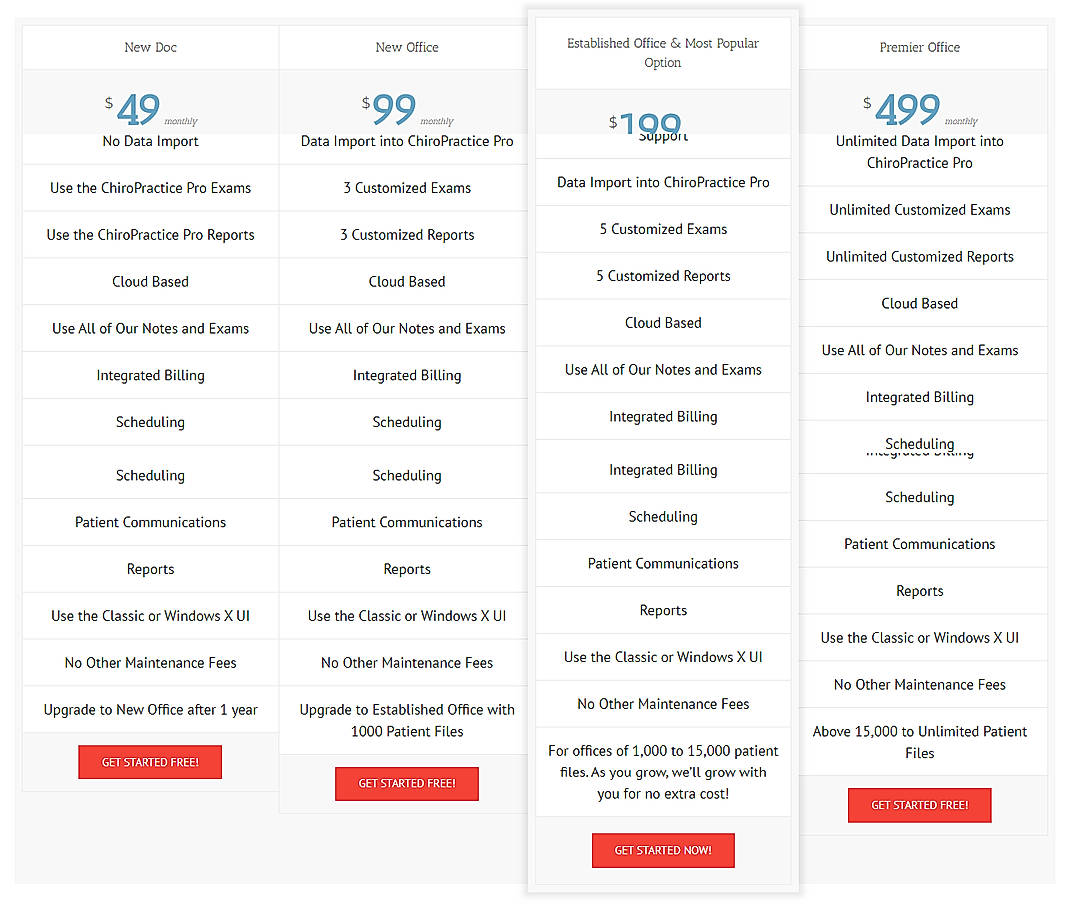Select 5 Customized Exams in Established Office column
This screenshot has width=1070, height=909.
663,229
